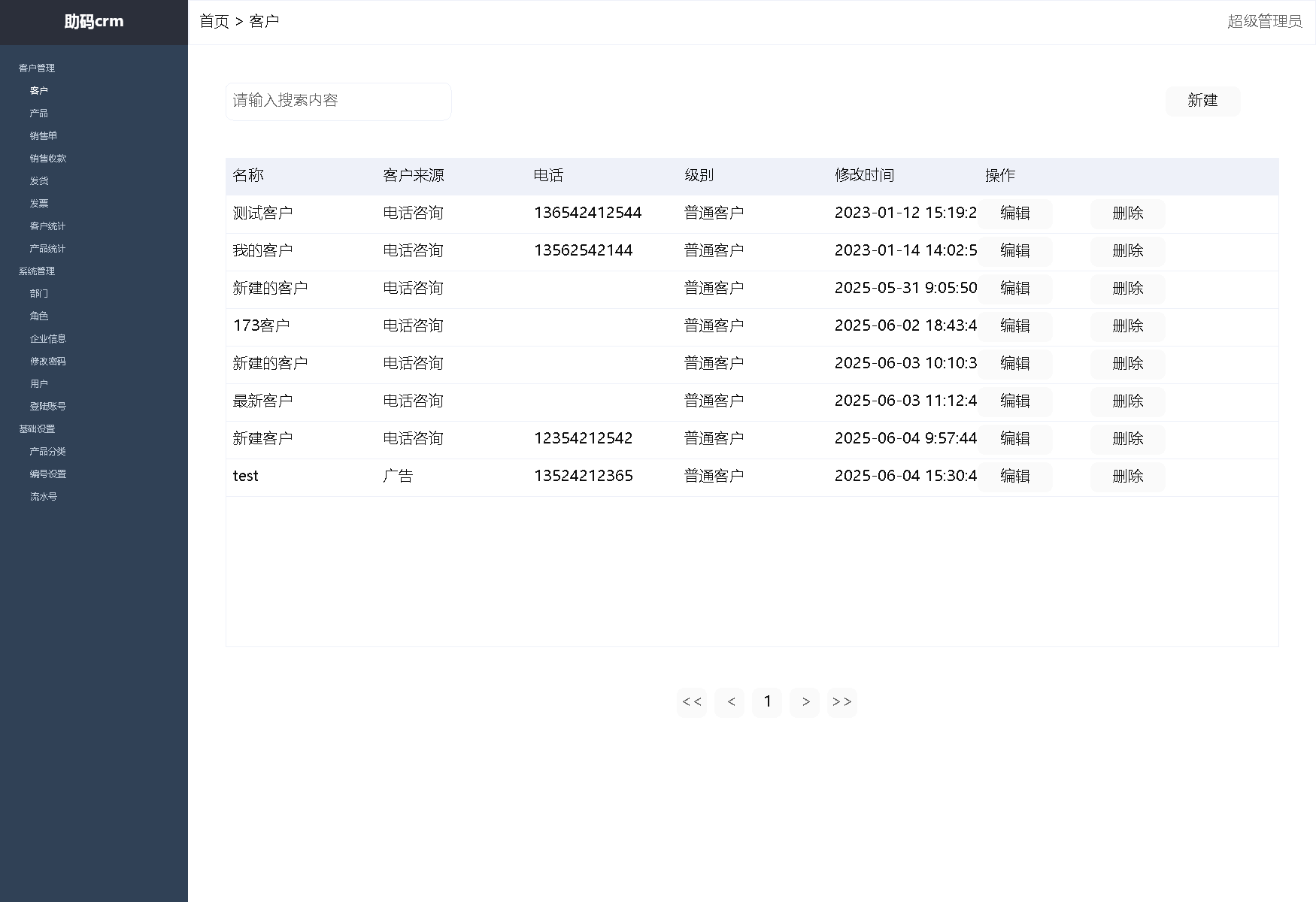Click phone number 13524212365
Viewport: 1316px width, 902px height.
[584, 476]
